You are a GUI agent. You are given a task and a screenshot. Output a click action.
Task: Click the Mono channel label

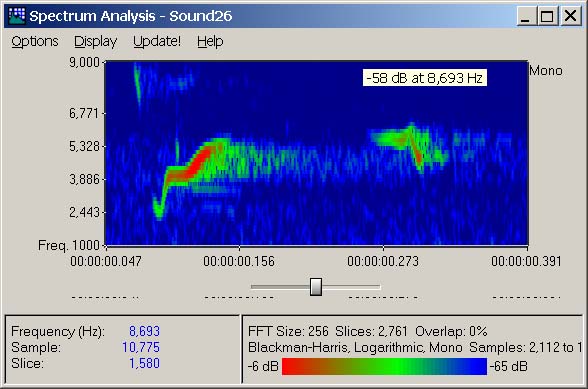click(x=546, y=71)
